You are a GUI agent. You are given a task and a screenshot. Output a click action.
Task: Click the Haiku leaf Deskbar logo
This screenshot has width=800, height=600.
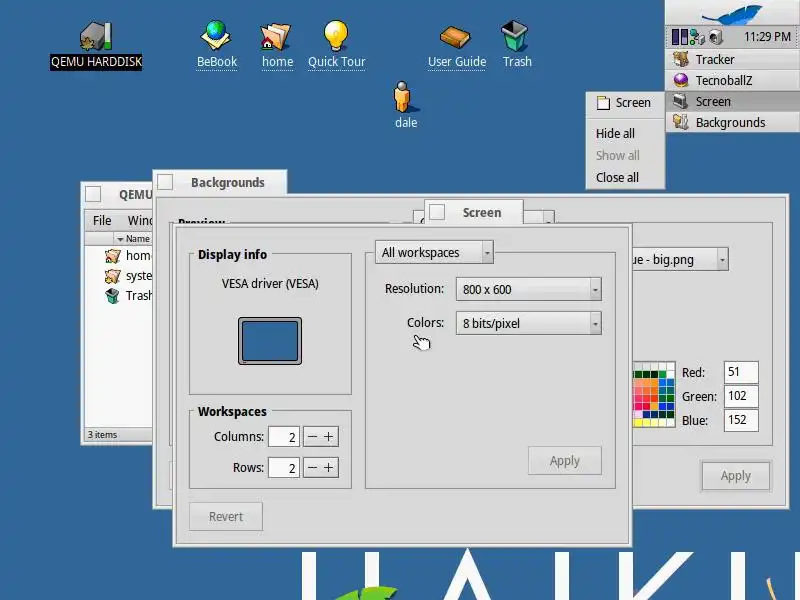click(x=732, y=13)
